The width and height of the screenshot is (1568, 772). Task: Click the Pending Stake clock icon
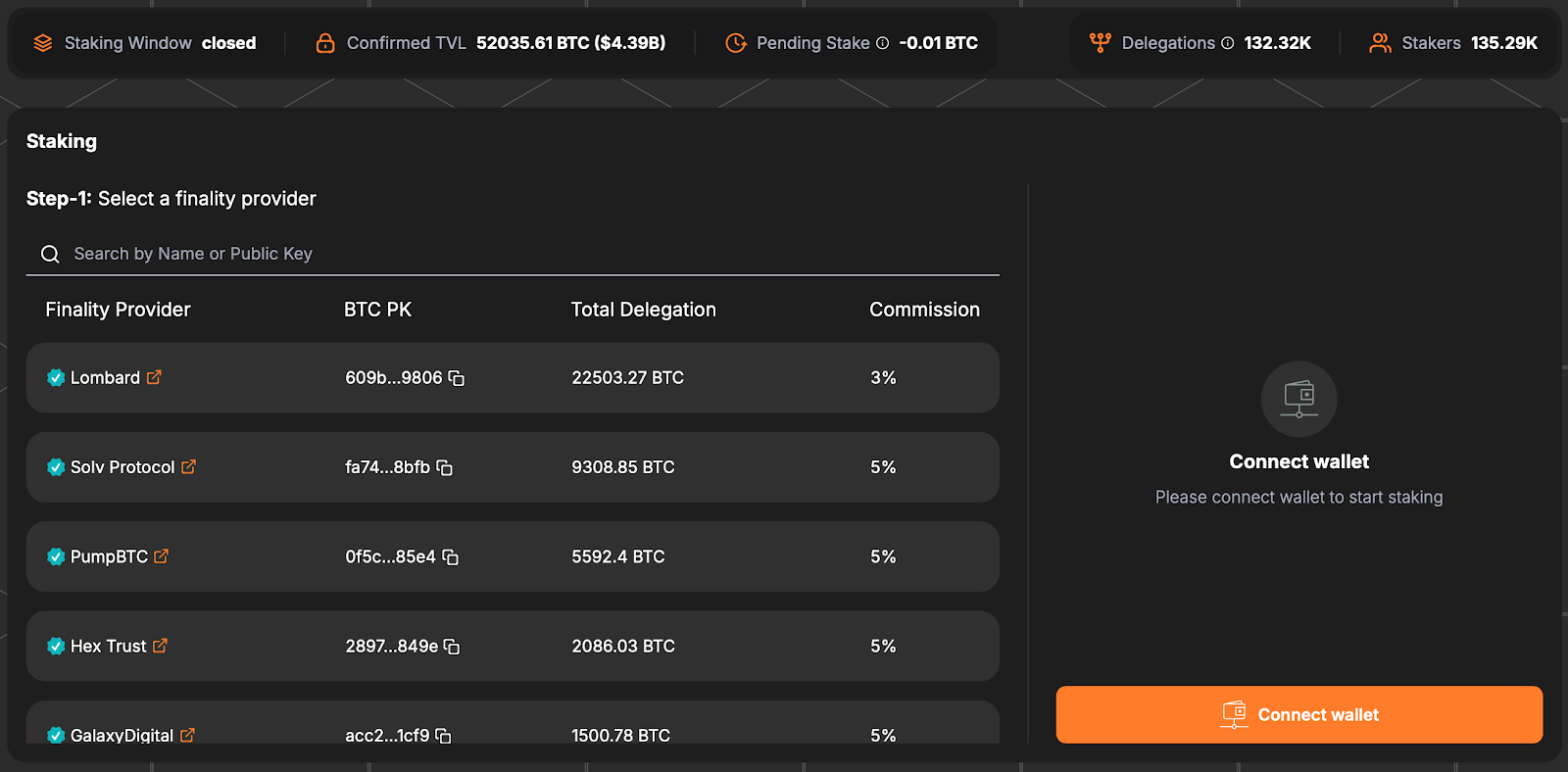[735, 43]
